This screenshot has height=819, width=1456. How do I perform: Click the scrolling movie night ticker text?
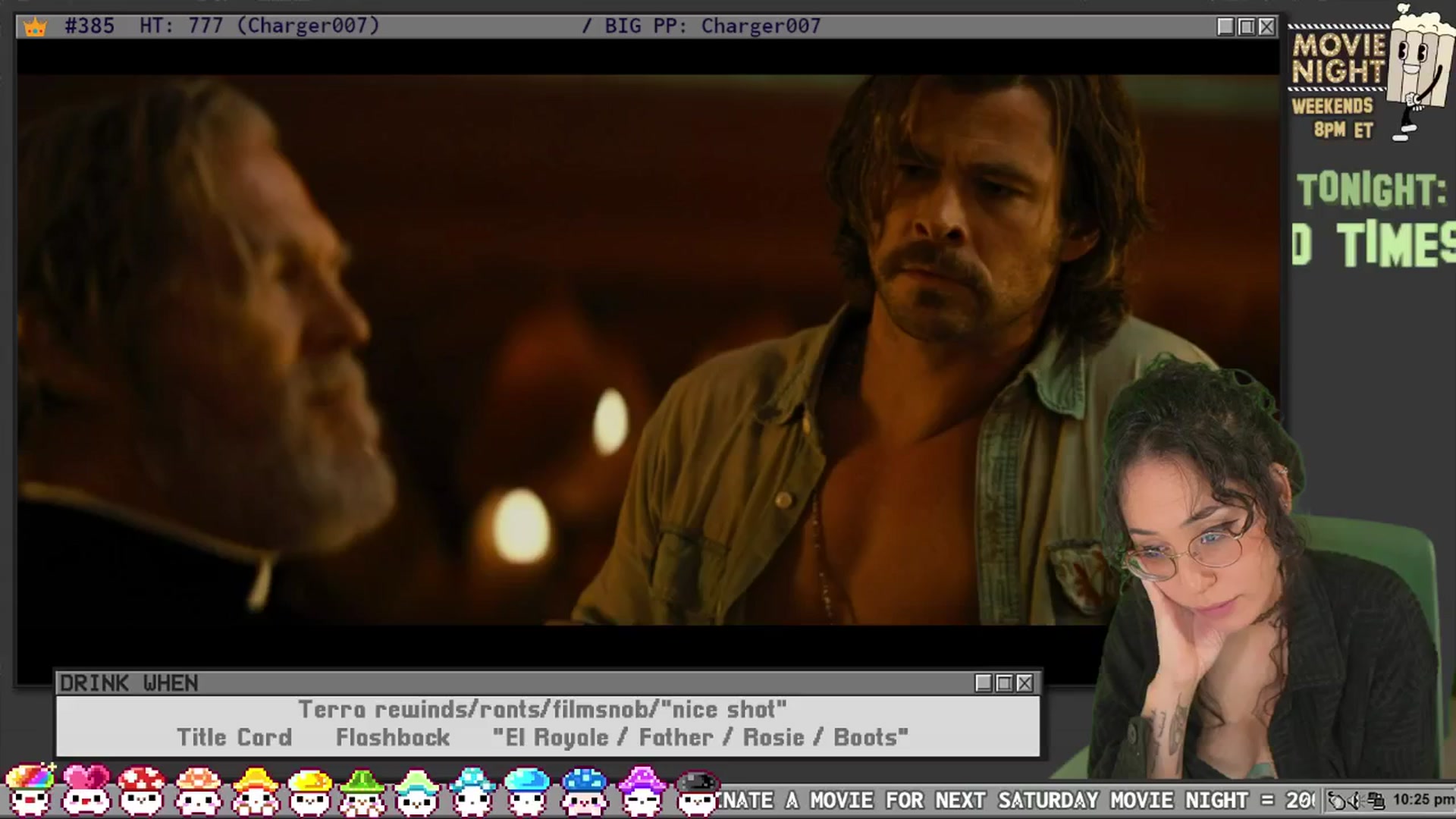1018,801
